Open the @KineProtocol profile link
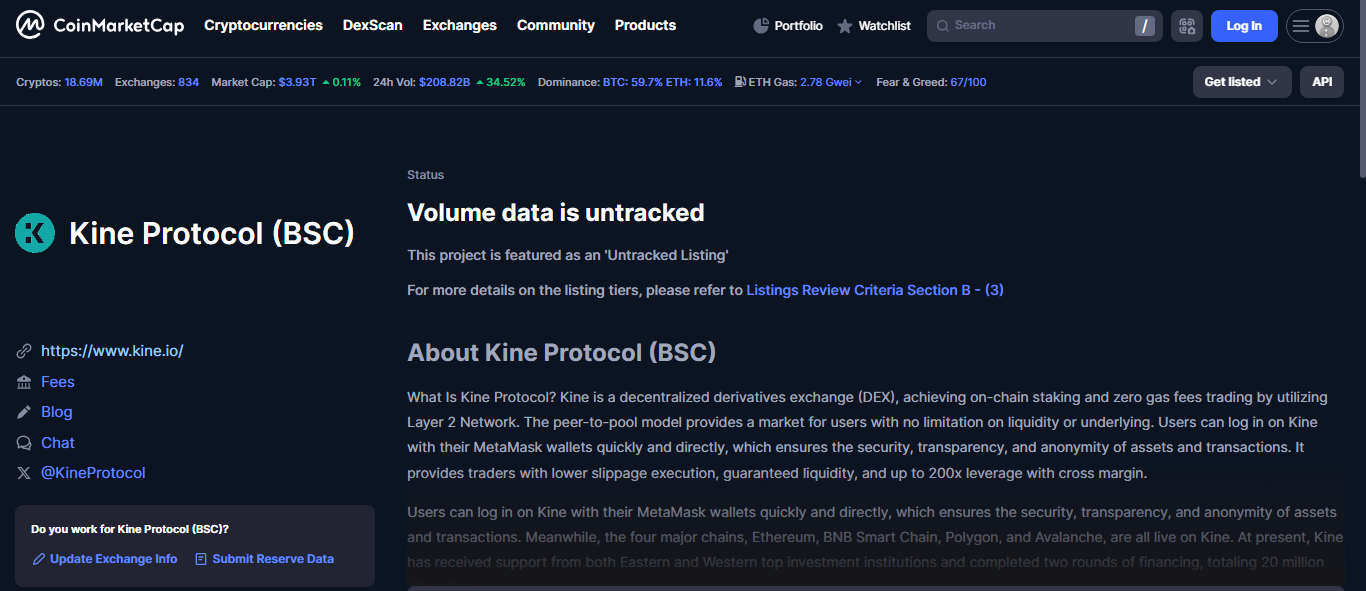1366x591 pixels. 93,473
